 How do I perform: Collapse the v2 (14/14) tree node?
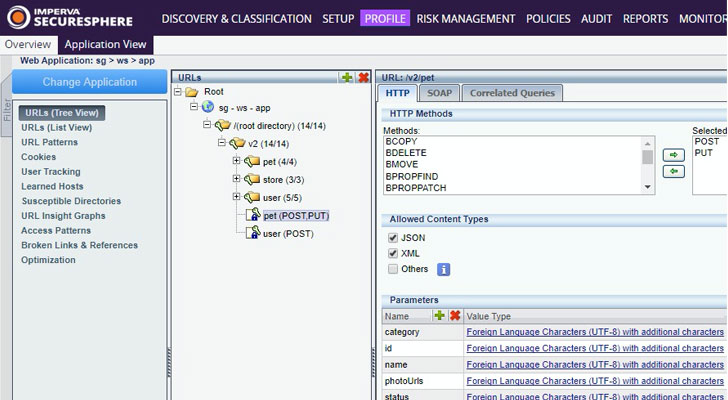click(x=222, y=143)
